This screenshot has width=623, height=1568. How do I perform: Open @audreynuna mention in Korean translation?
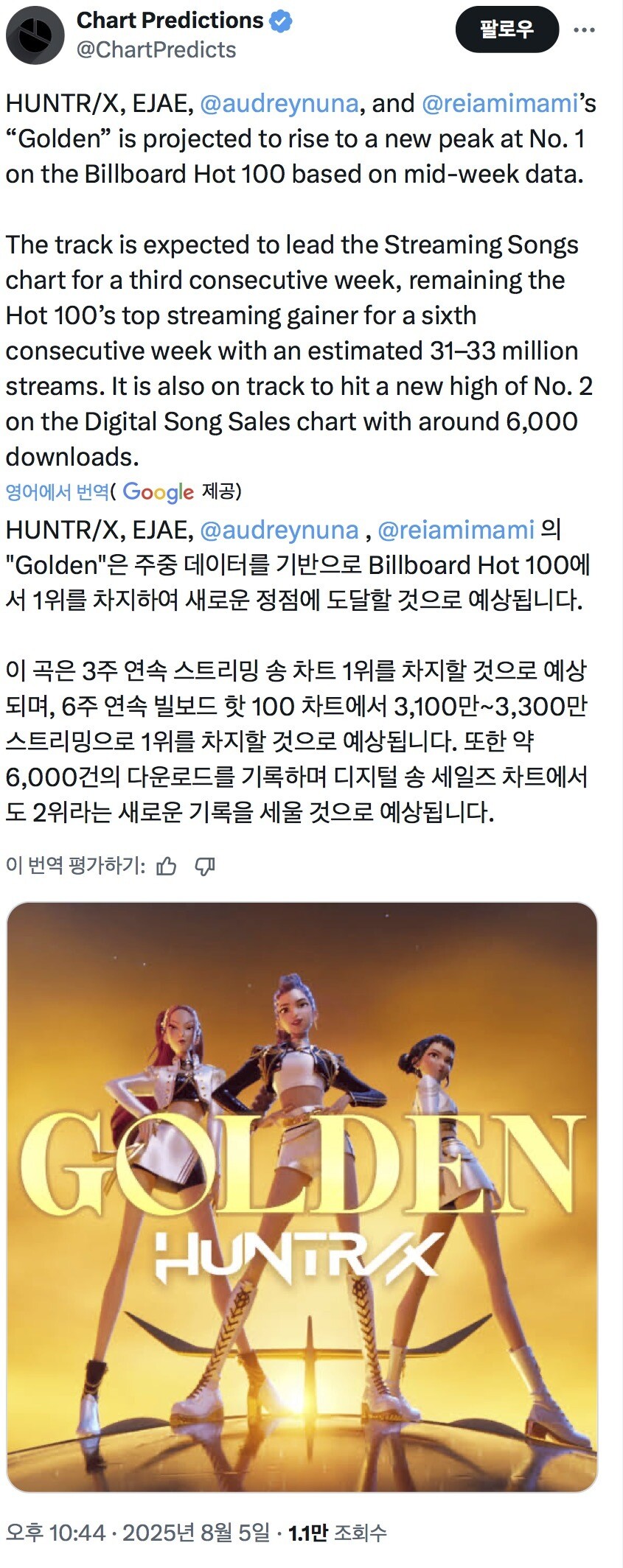pos(279,530)
